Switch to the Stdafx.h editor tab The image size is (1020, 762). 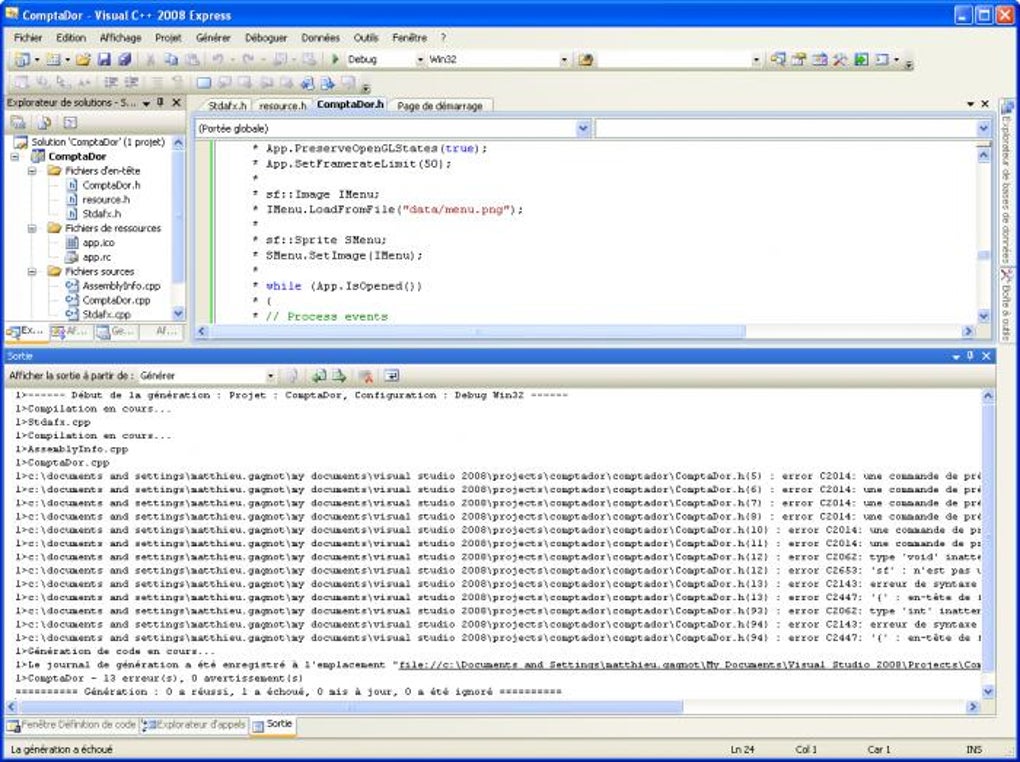click(226, 105)
